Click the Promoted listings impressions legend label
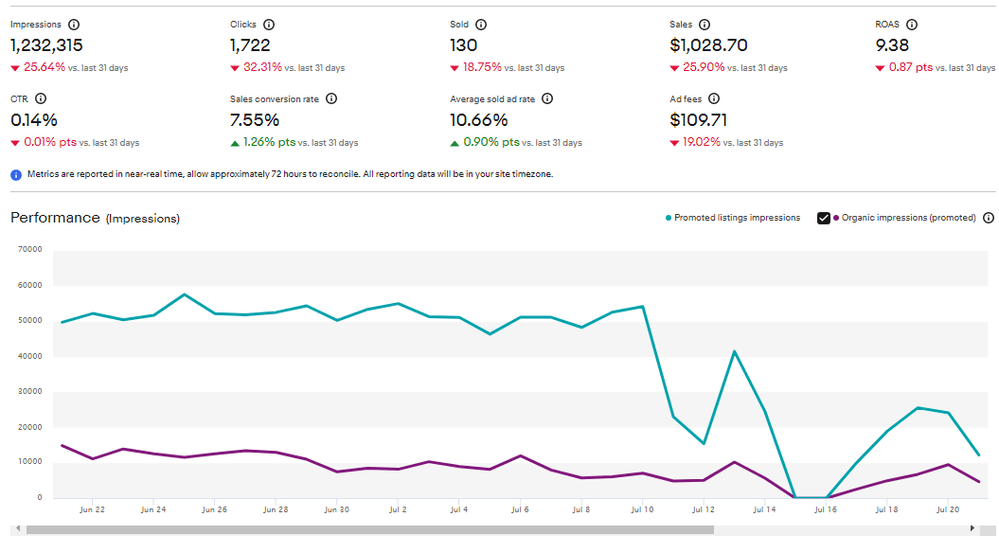Screen dimensions: 999x552 tap(737, 218)
